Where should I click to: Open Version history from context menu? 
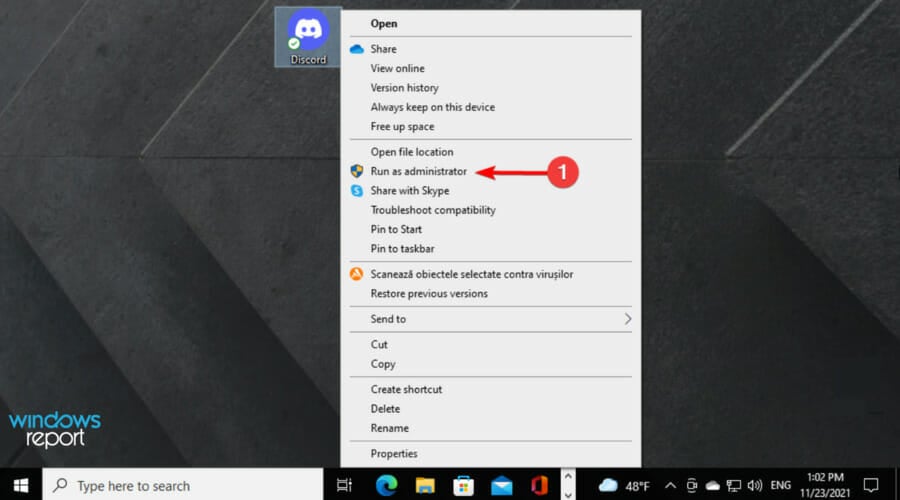[404, 88]
